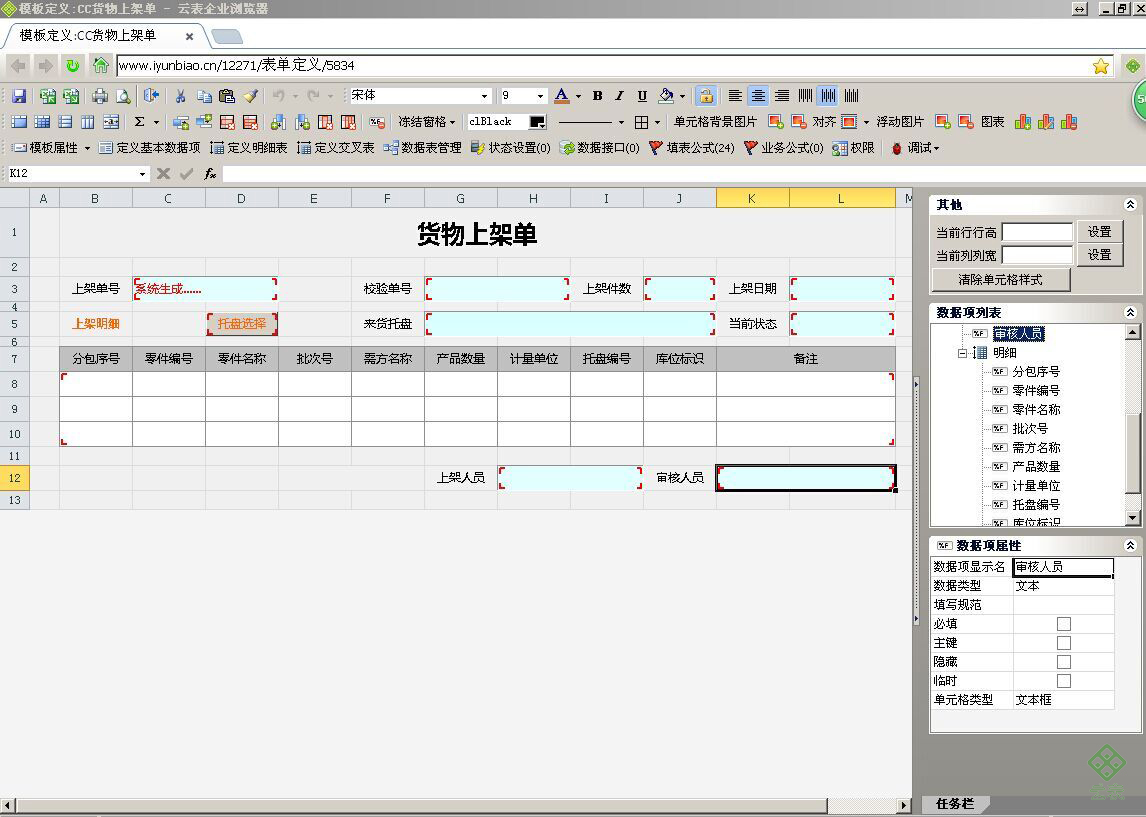Click the green refresh browser icon

(x=72, y=66)
